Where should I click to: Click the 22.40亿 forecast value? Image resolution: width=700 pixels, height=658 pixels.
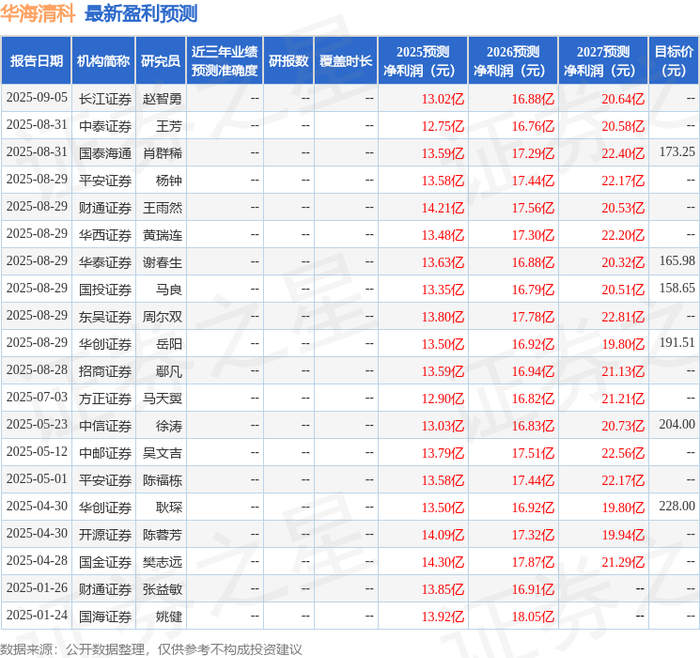tap(623, 153)
